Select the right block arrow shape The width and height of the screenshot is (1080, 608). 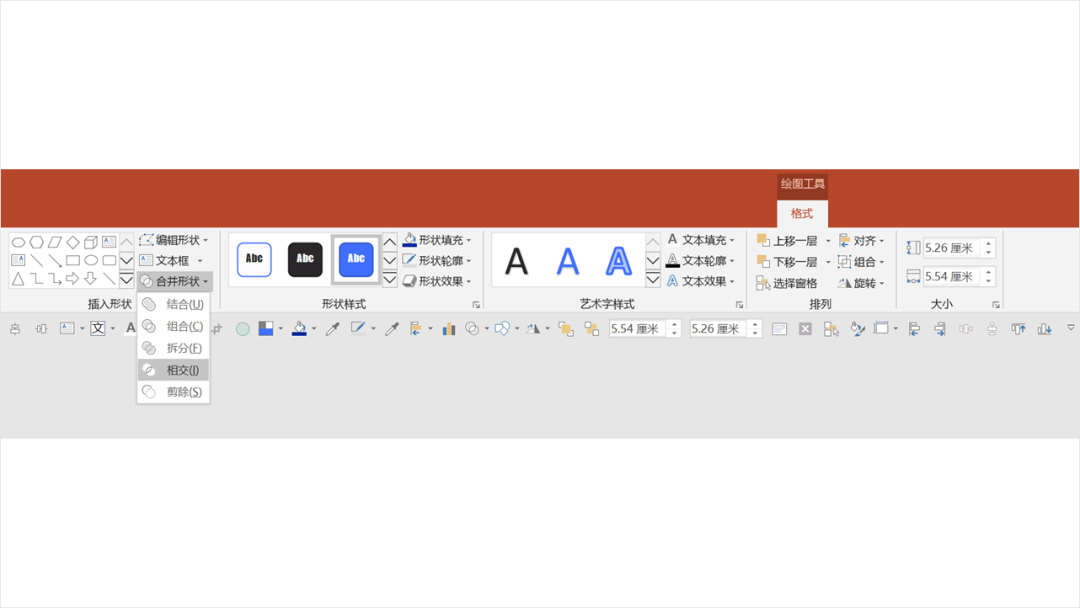coord(72,279)
